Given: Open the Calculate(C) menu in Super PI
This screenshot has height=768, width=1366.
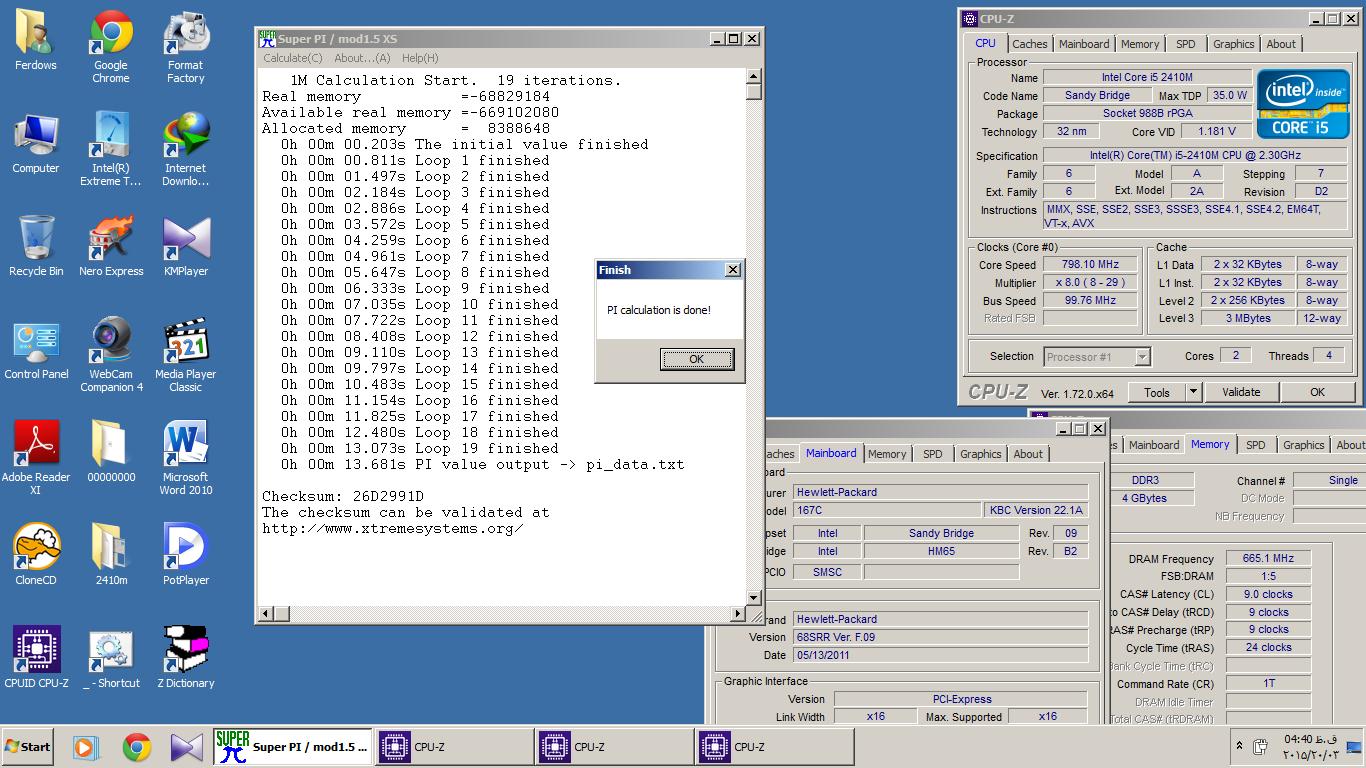Looking at the screenshot, I should 293,58.
